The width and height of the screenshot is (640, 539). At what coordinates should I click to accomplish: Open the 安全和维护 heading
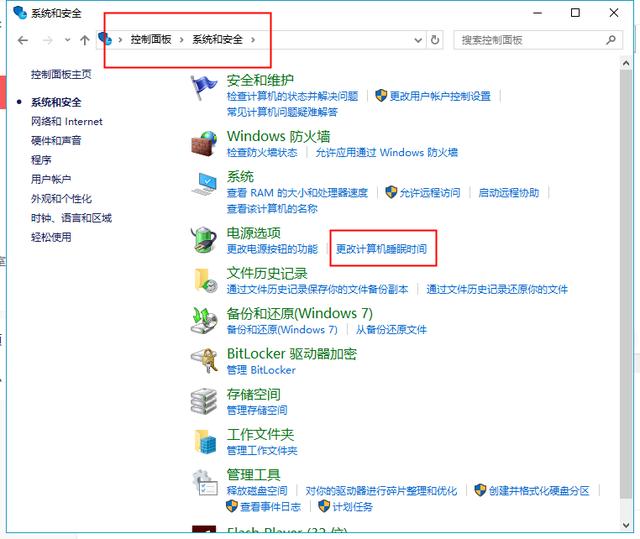tap(260, 80)
